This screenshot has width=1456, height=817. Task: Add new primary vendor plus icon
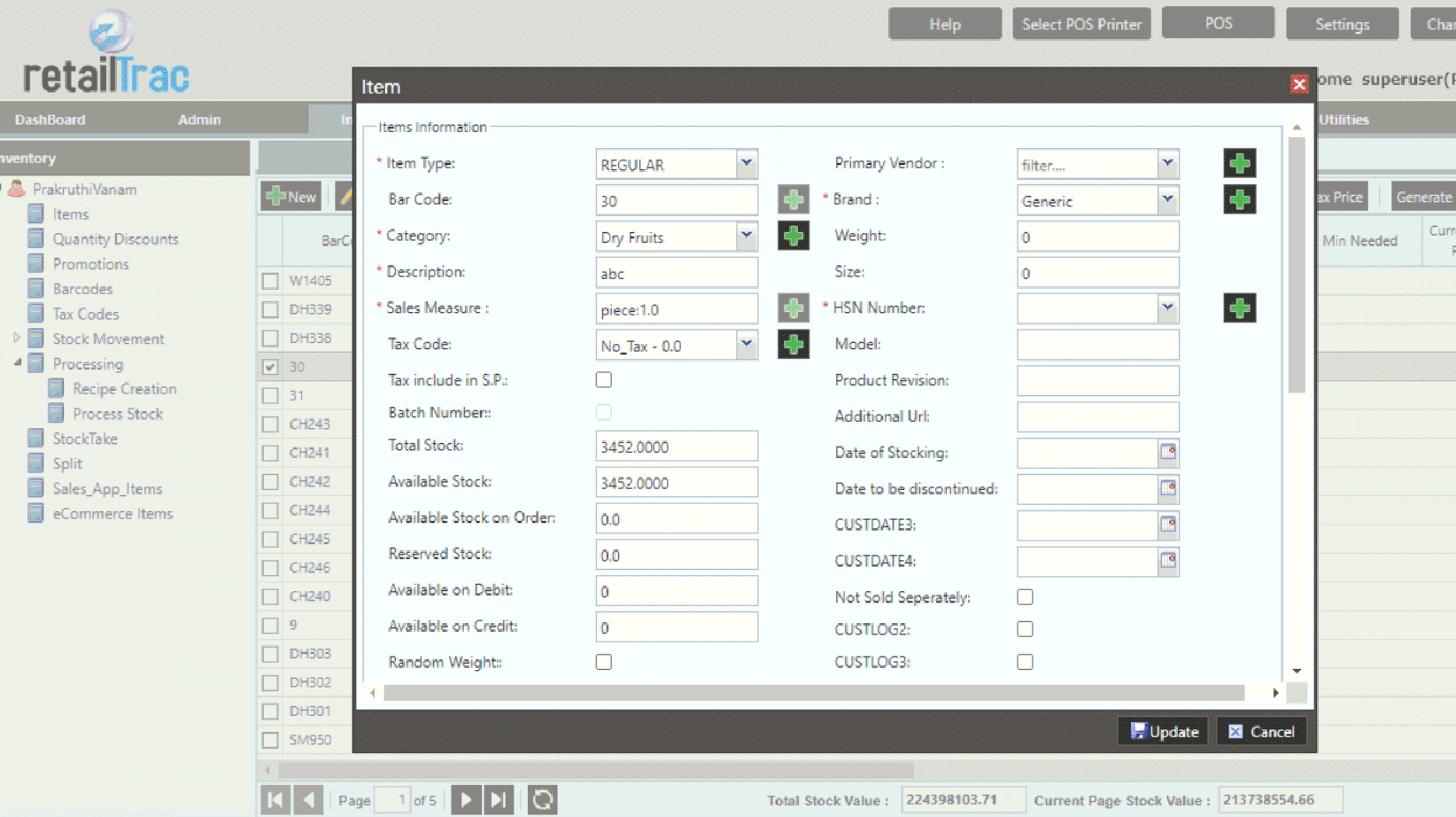[1240, 163]
